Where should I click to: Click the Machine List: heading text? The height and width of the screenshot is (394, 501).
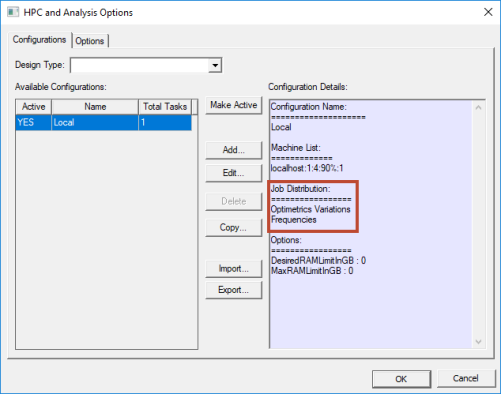point(296,148)
